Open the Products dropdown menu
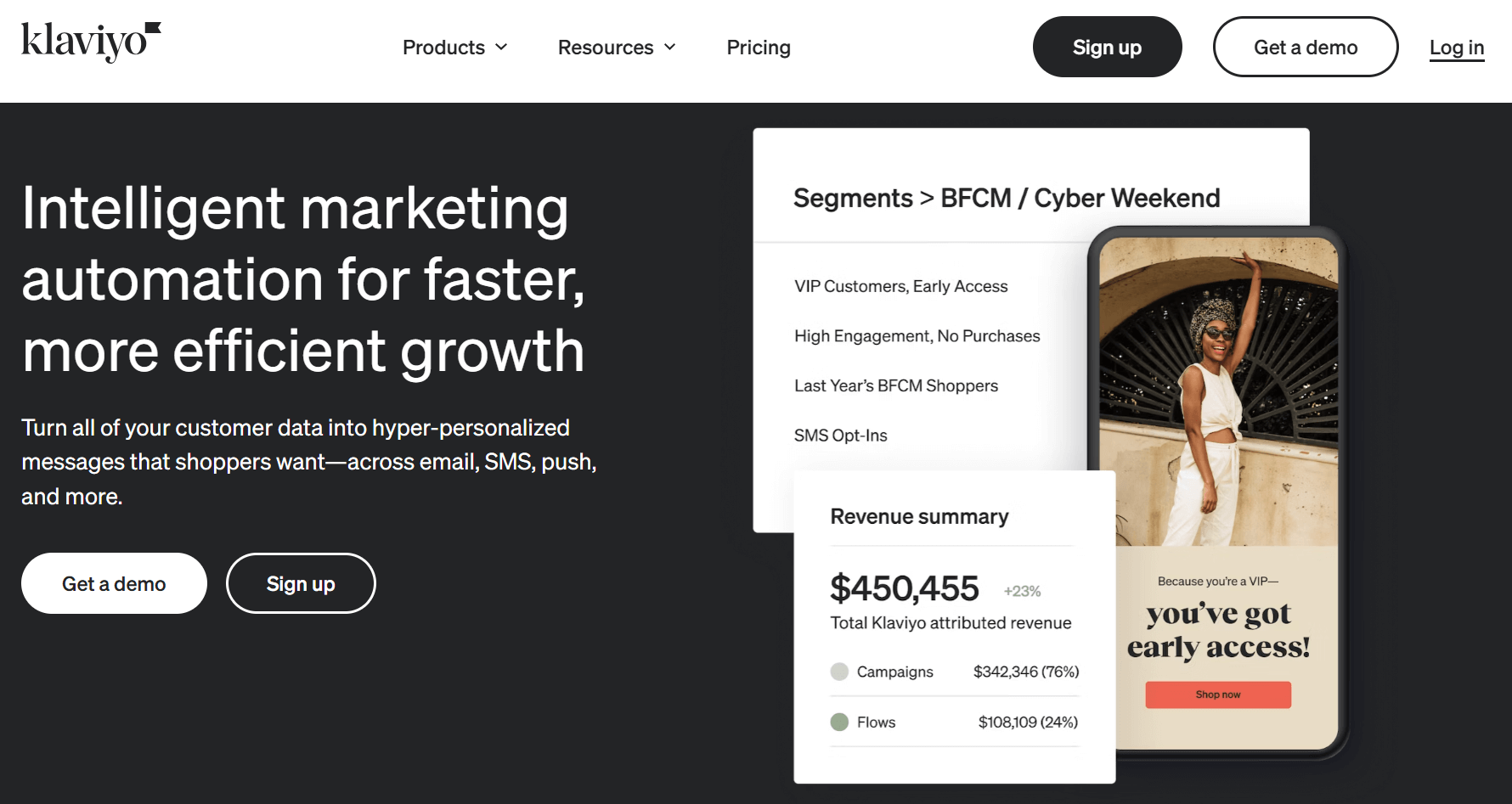1512x804 pixels. click(454, 48)
